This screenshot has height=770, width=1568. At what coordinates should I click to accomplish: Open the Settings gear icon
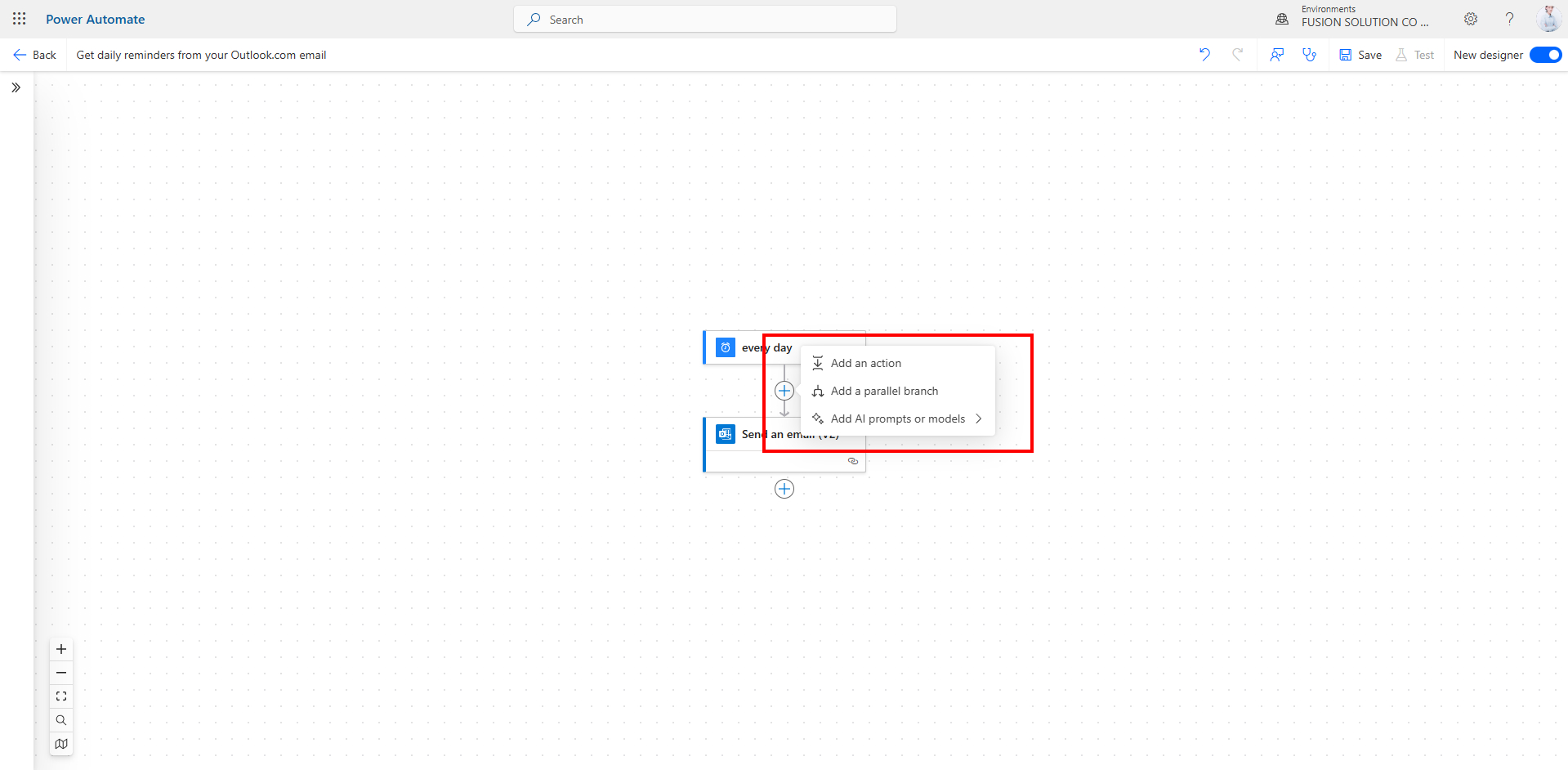pyautogui.click(x=1471, y=19)
